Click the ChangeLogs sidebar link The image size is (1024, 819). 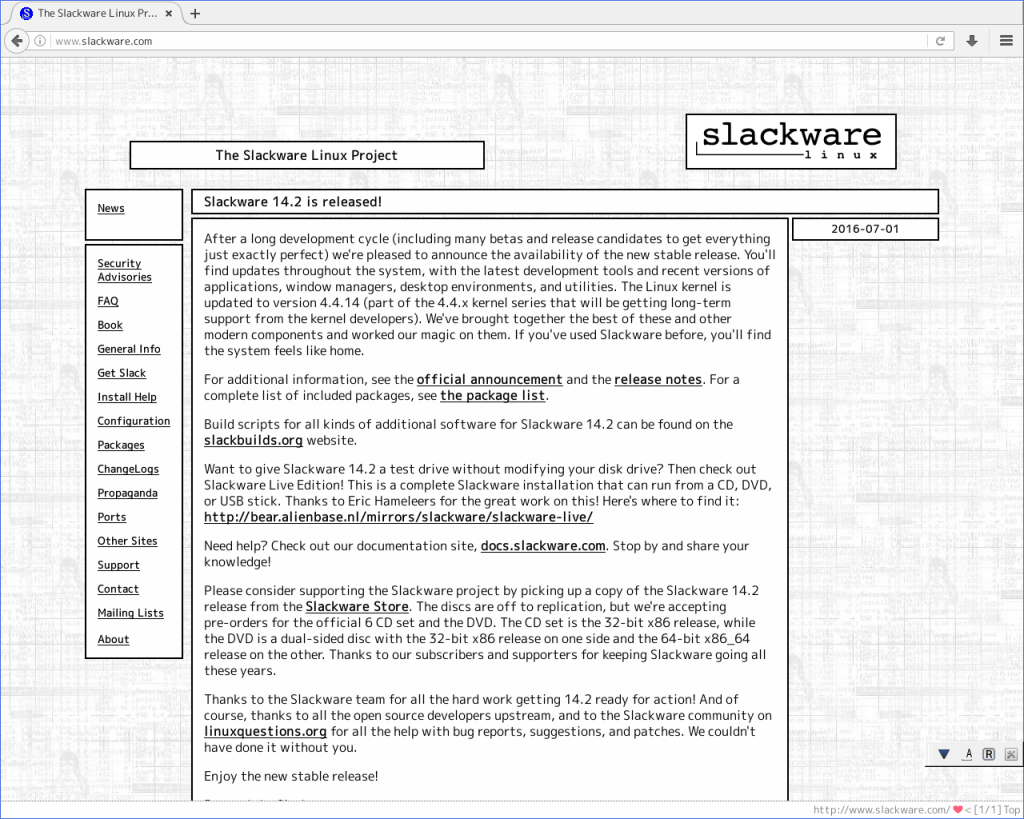pos(129,469)
